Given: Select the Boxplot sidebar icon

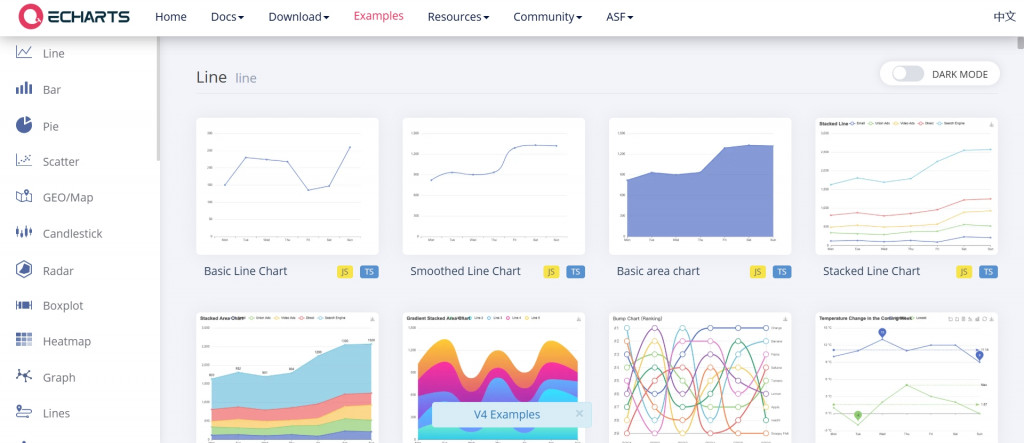Looking at the screenshot, I should 24,305.
